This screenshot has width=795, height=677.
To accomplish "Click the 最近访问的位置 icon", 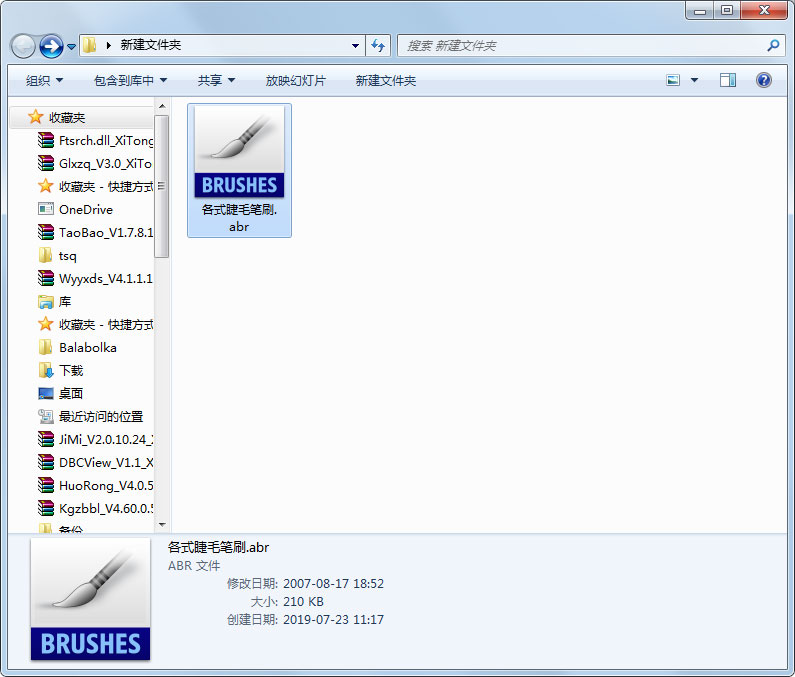I will click(x=46, y=416).
